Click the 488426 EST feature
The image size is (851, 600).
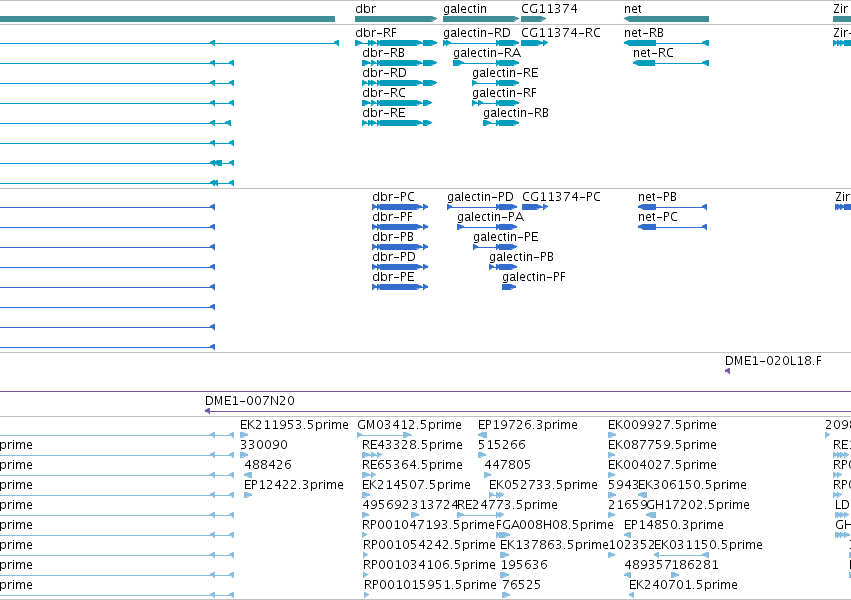coord(248,475)
